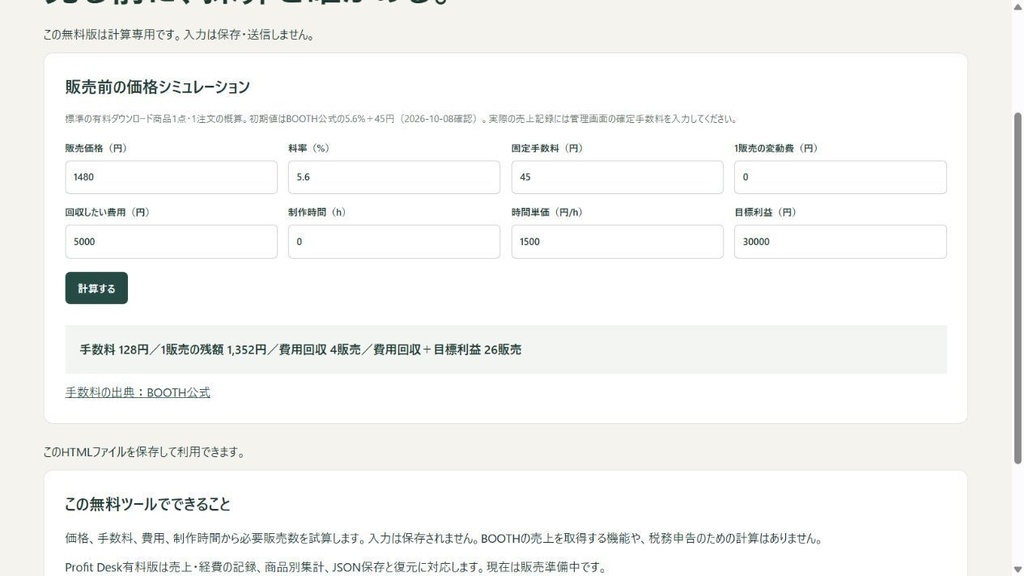The height and width of the screenshot is (576, 1024).
Task: Focus the 回収したい費用 field showing 5000
Action: coord(171,242)
